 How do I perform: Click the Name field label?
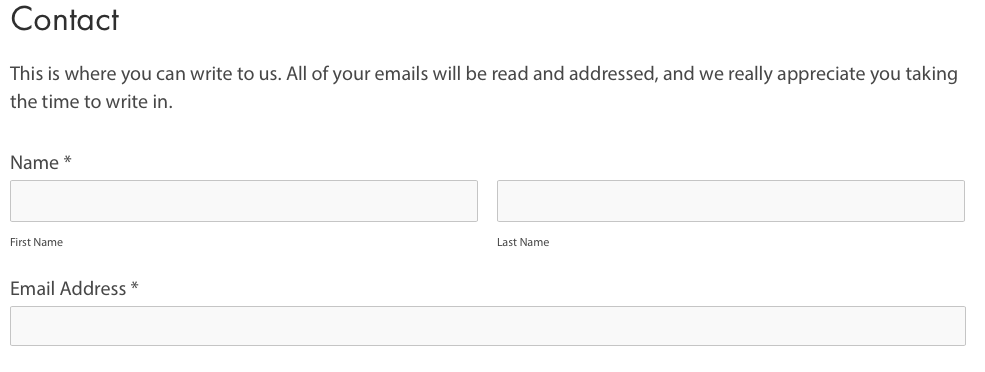coord(35,163)
